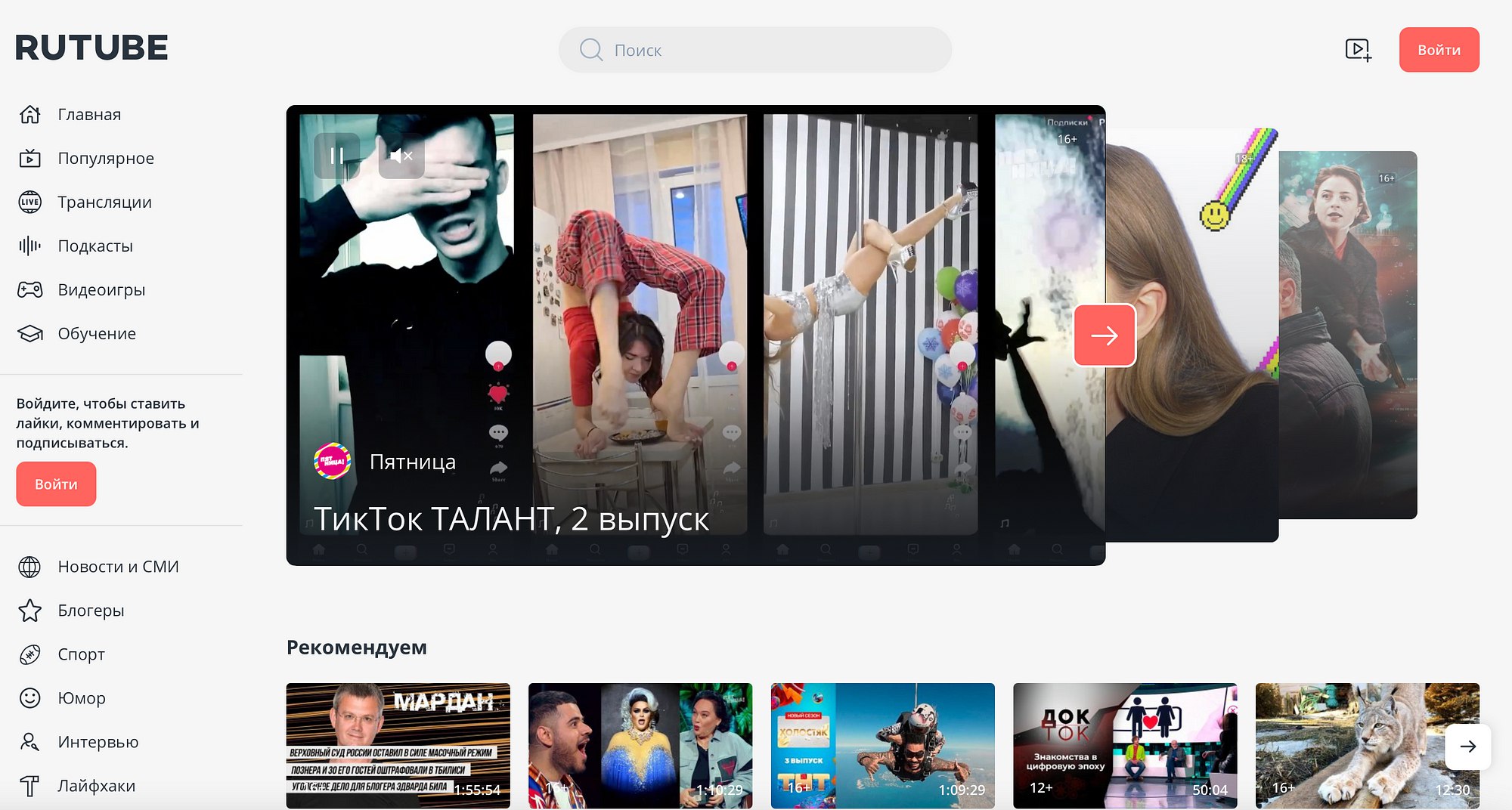Click the Главная home icon

pyautogui.click(x=30, y=114)
